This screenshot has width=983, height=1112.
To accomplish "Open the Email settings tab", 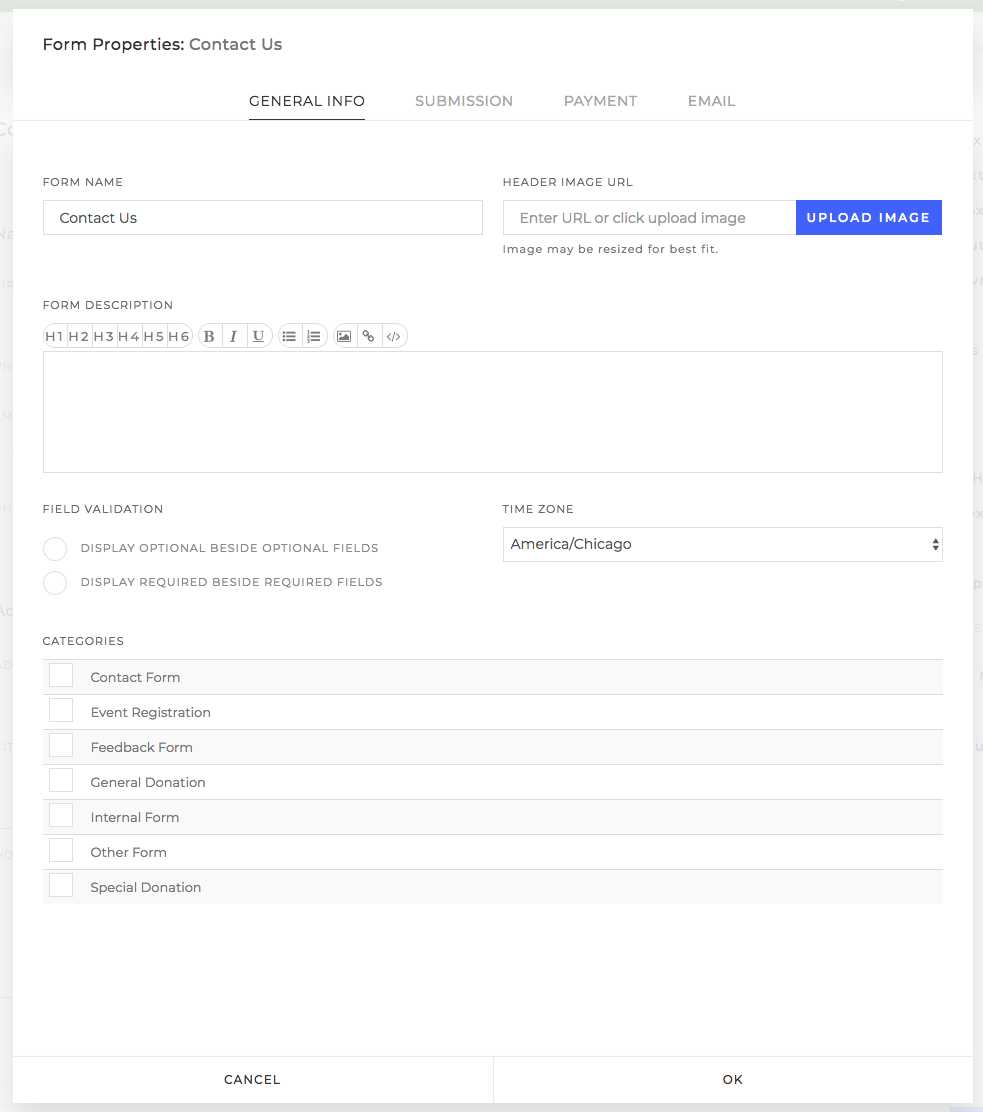I will click(711, 101).
